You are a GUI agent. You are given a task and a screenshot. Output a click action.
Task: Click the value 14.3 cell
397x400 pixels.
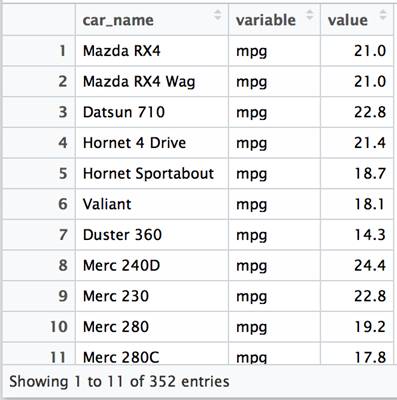click(x=357, y=235)
